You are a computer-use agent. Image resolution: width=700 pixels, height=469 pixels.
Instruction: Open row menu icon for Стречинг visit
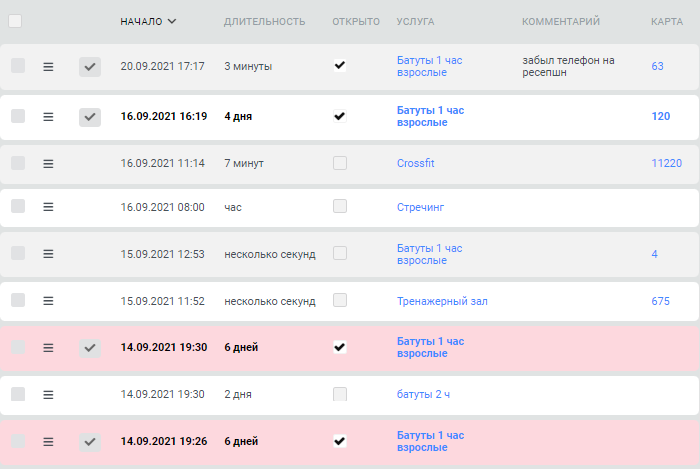(x=48, y=207)
